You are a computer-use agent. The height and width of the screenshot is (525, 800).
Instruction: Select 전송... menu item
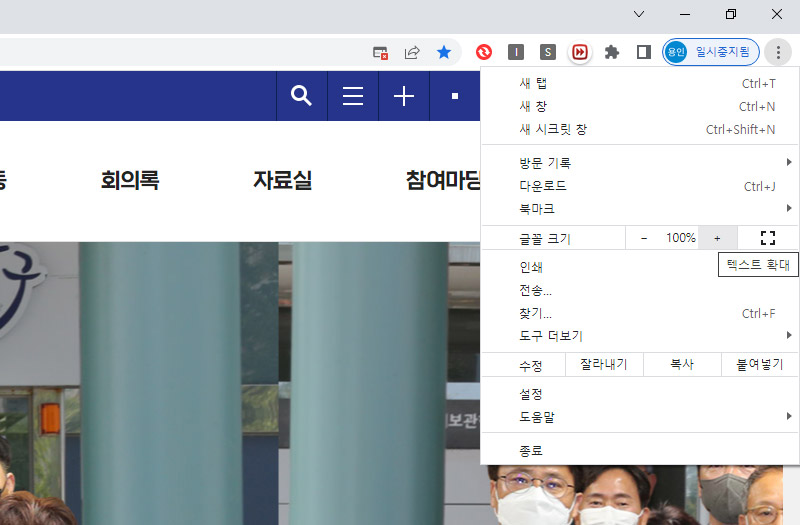pos(640,290)
